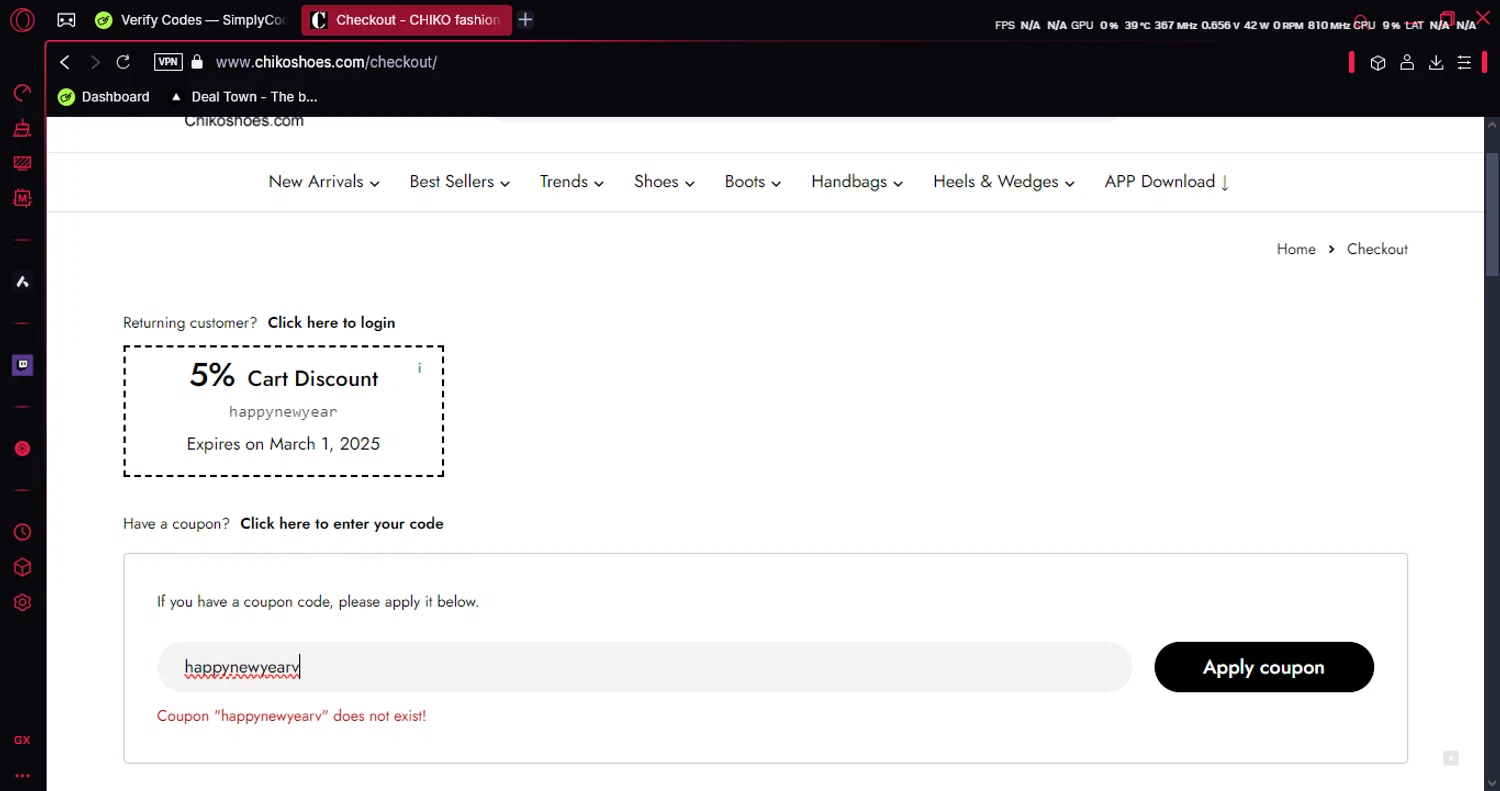Open Settings gear icon in sidebar

pos(22,603)
